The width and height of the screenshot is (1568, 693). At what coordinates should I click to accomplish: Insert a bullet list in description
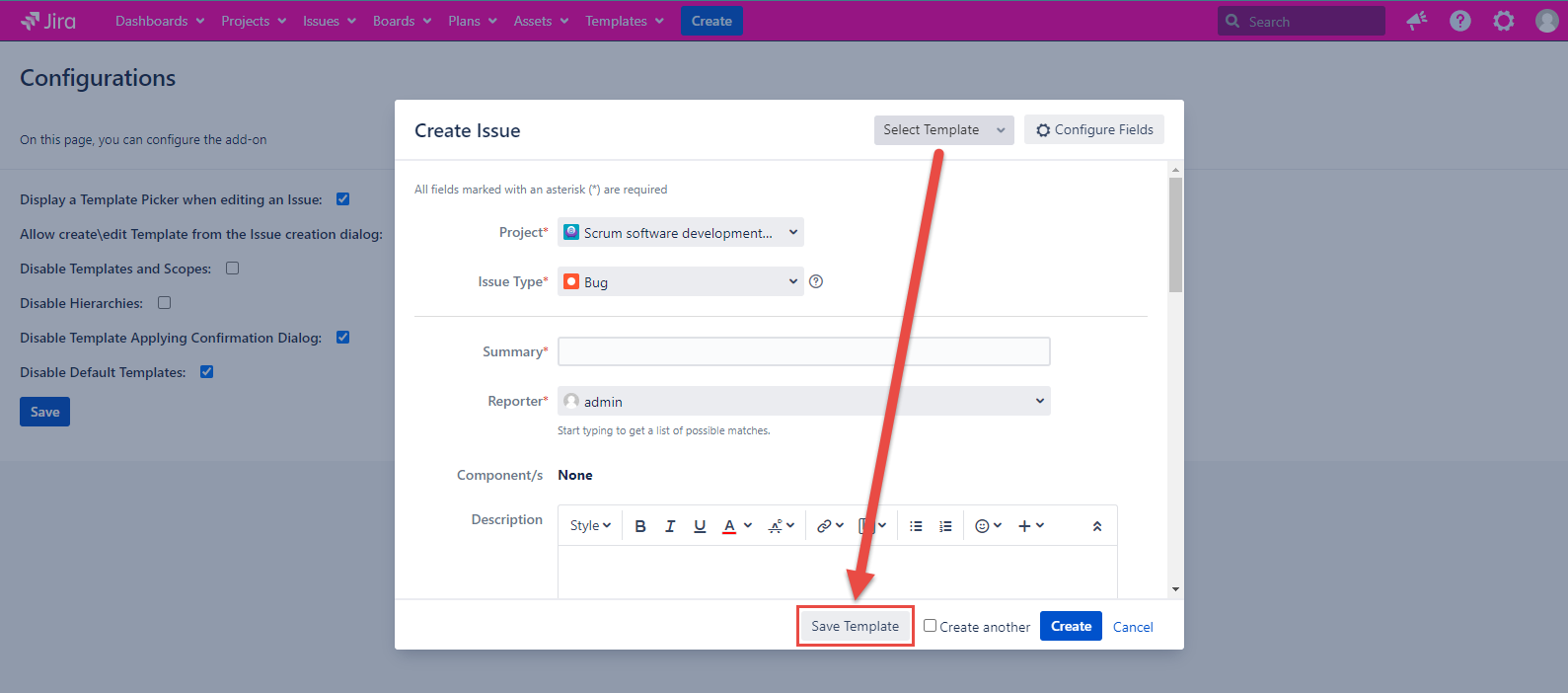pos(916,526)
